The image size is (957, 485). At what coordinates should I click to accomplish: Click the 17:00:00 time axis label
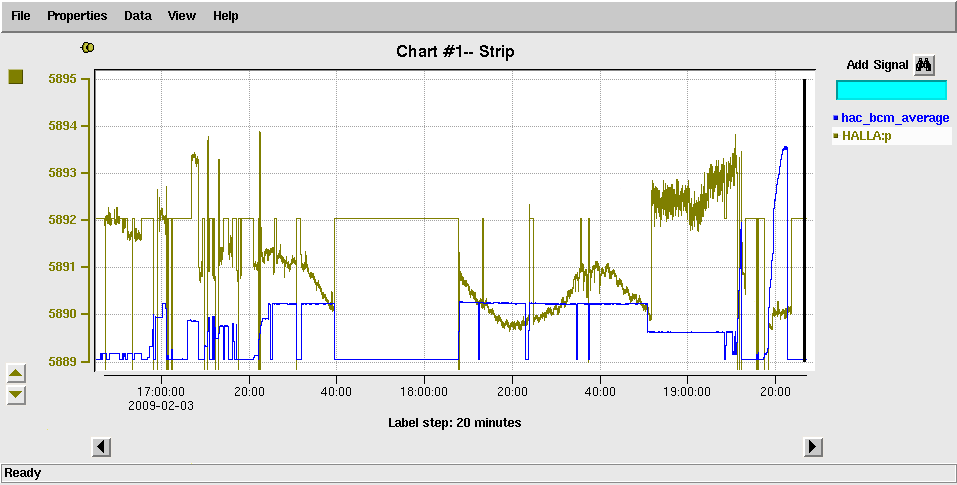[161, 392]
